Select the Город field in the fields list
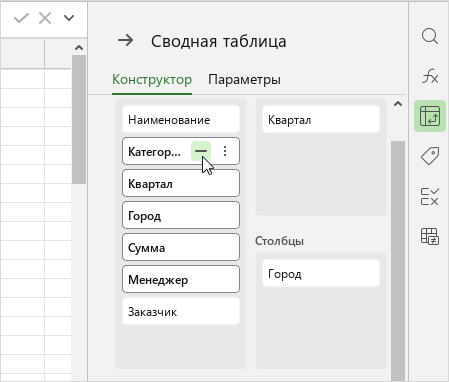449x382 pixels. tap(181, 215)
